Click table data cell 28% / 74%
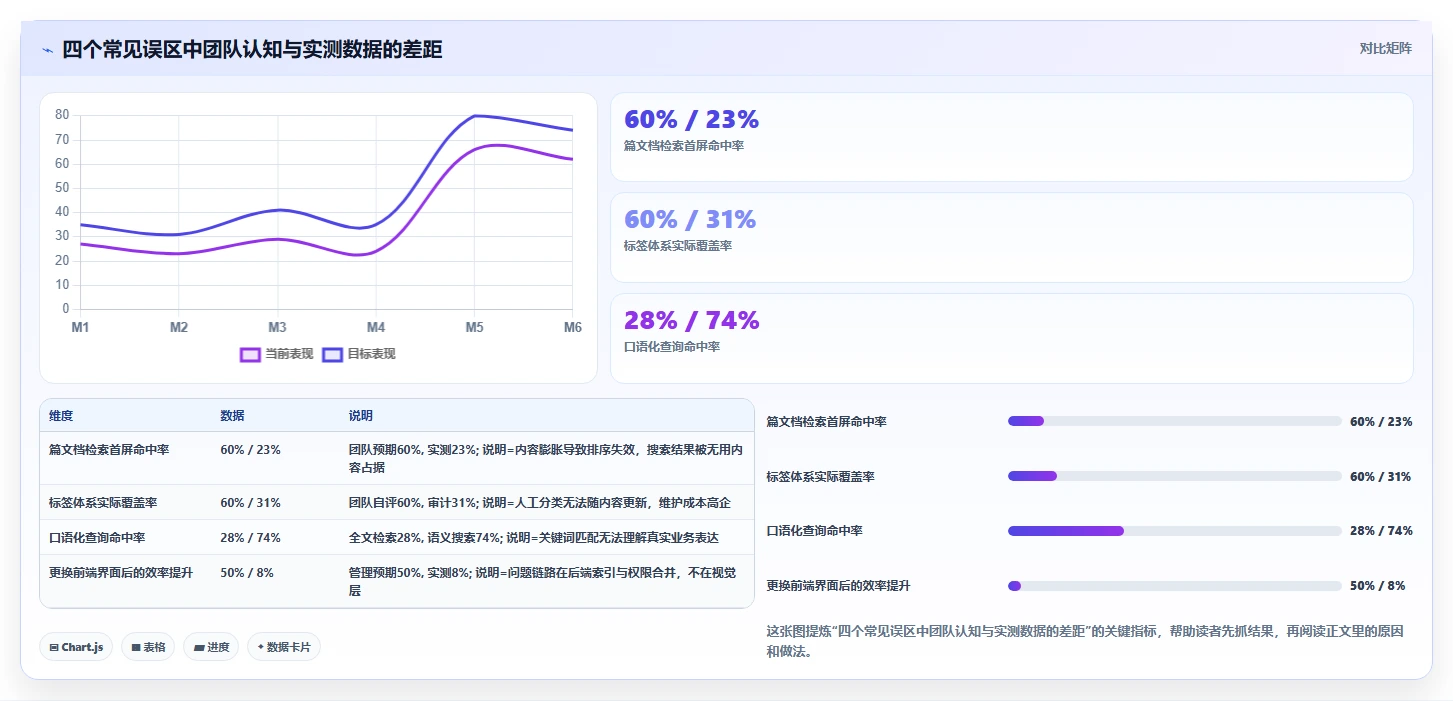The image size is (1453, 701). (250, 537)
